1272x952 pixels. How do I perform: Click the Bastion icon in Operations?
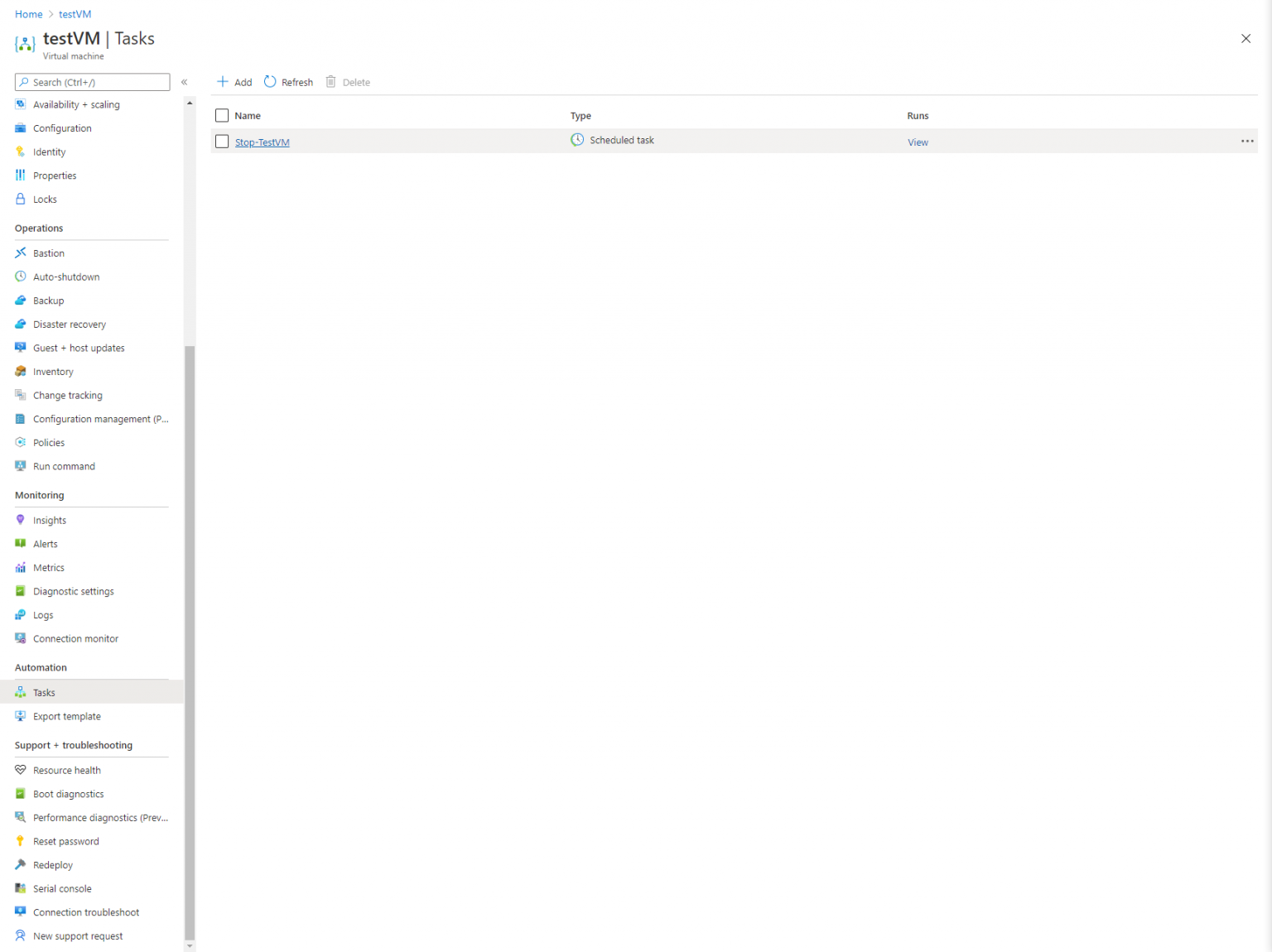pos(21,252)
